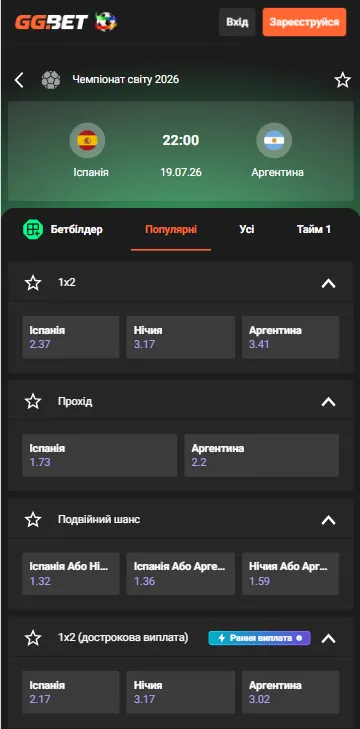
Task: Go back using the left arrow
Action: click(x=19, y=80)
